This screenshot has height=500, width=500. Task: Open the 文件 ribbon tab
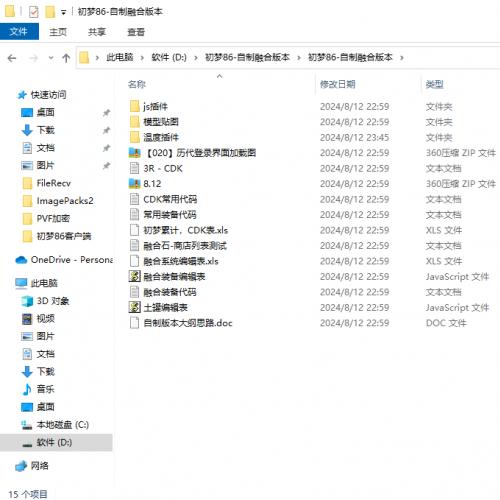pos(19,32)
